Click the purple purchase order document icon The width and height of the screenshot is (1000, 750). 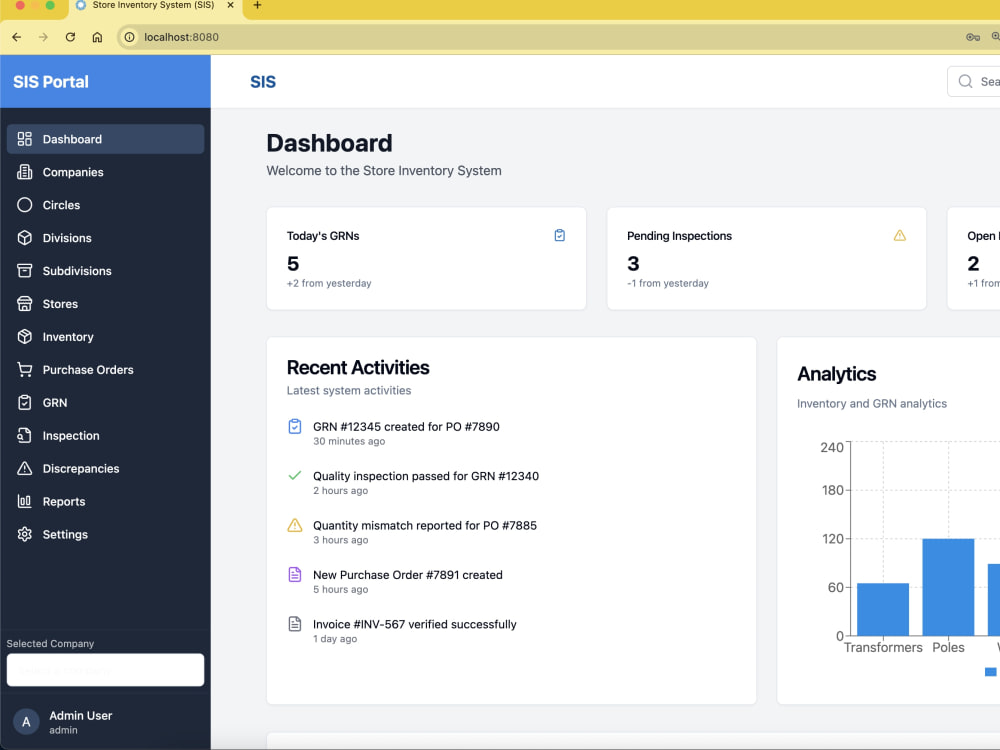(x=295, y=575)
